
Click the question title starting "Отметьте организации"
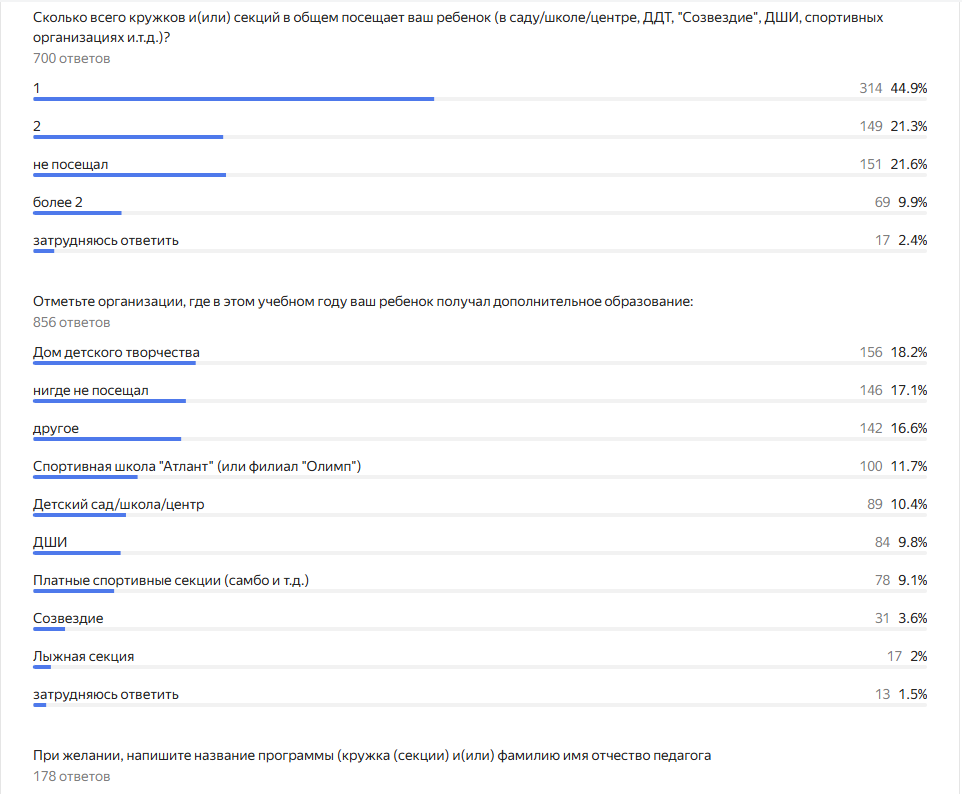pos(362,301)
